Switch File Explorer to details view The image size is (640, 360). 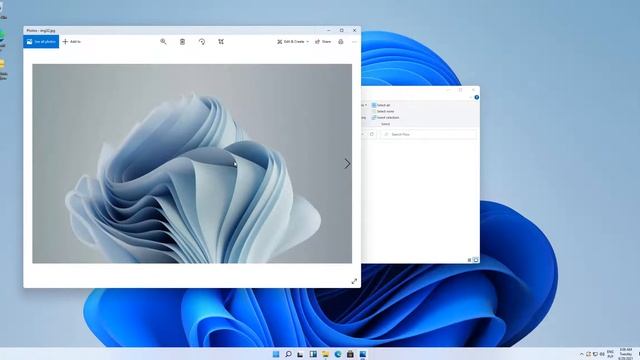coord(469,260)
